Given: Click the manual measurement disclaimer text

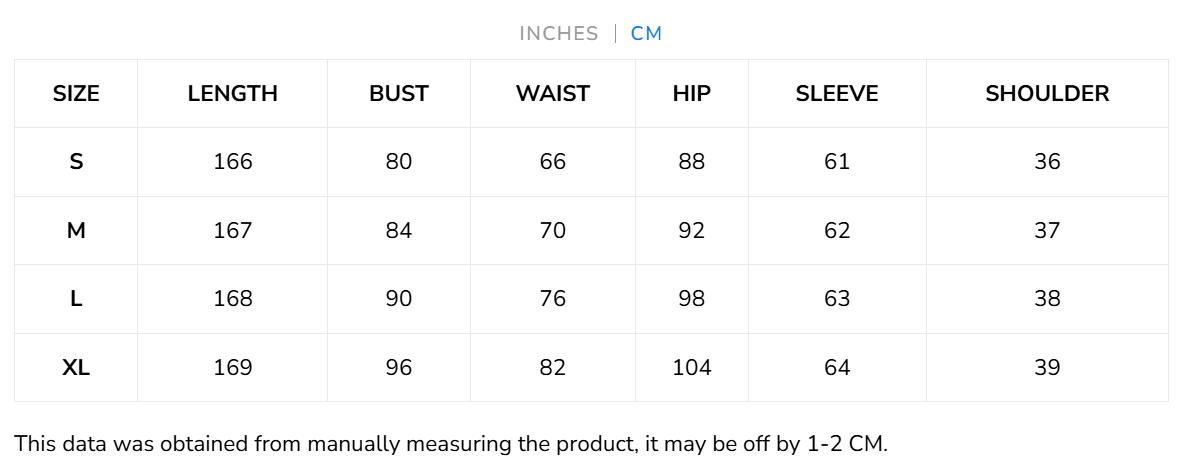Looking at the screenshot, I should pyautogui.click(x=450, y=444).
